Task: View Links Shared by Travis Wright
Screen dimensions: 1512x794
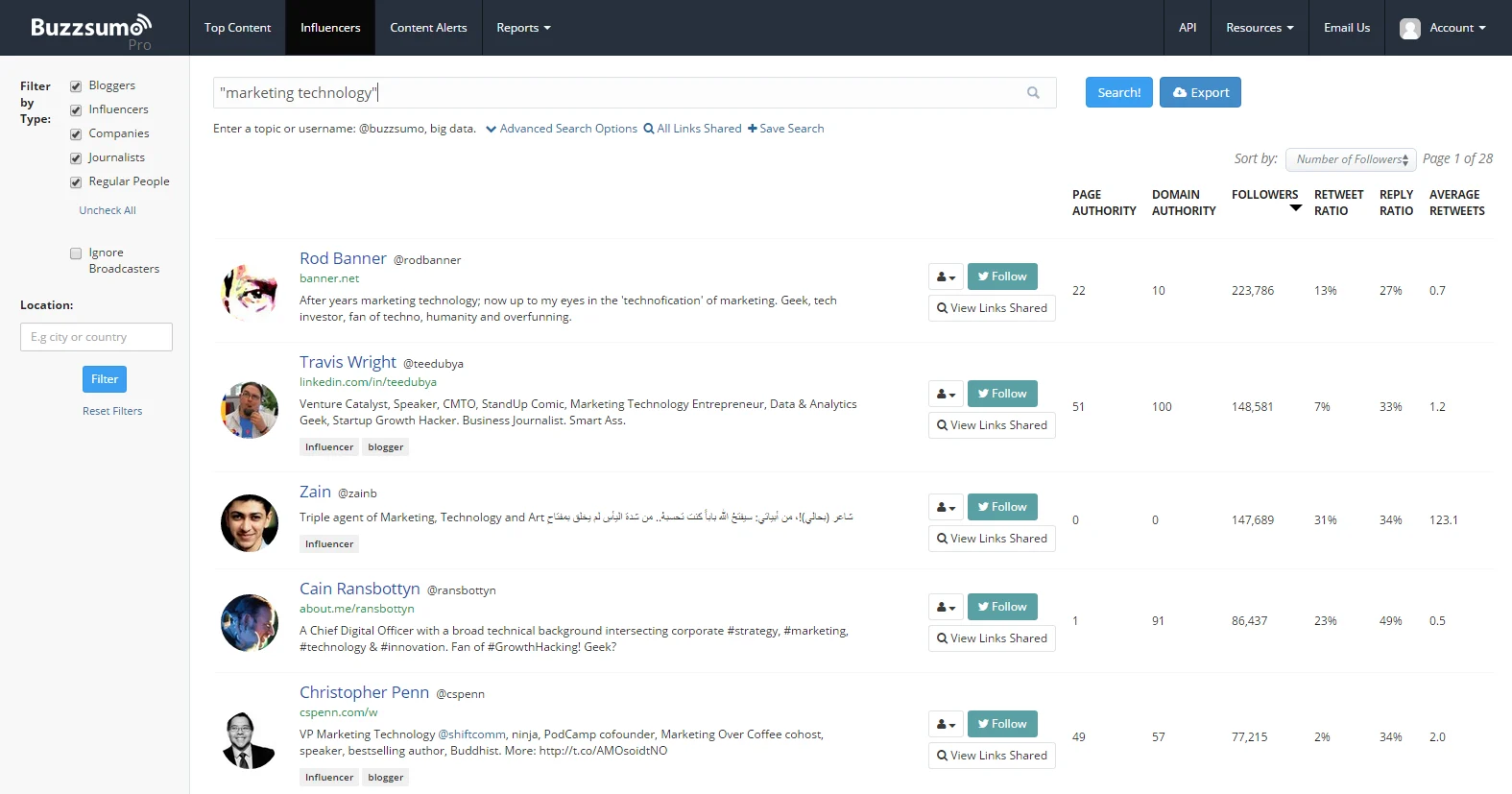Action: [992, 425]
